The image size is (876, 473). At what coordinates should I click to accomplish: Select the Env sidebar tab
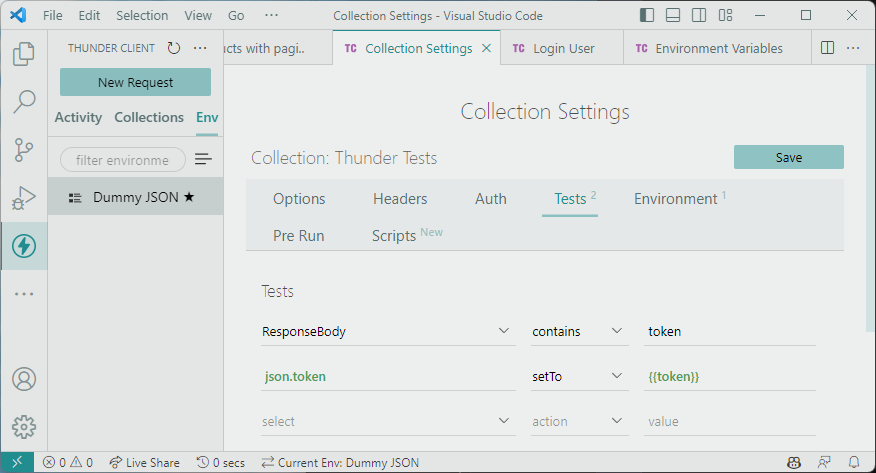coord(207,117)
